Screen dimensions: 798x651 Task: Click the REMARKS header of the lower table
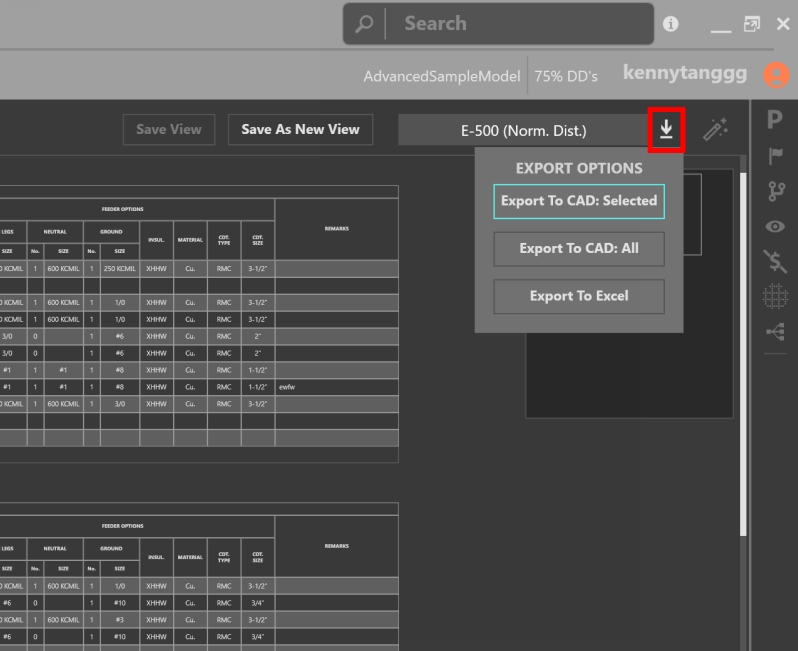pos(336,546)
